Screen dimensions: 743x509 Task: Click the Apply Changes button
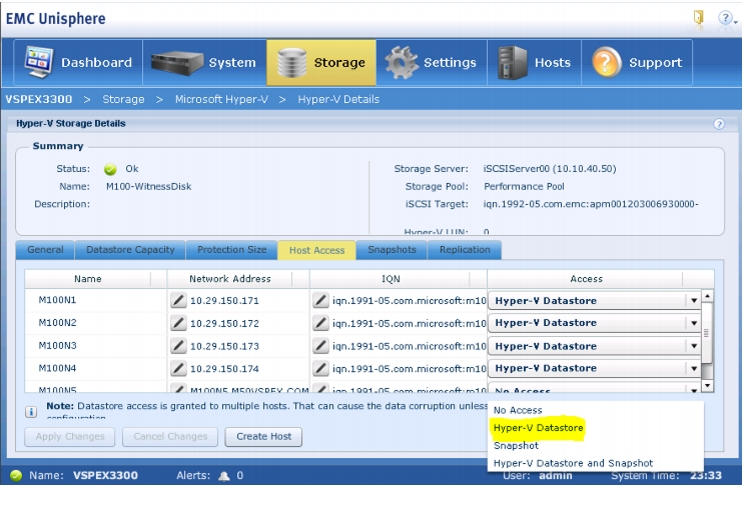(x=70, y=436)
